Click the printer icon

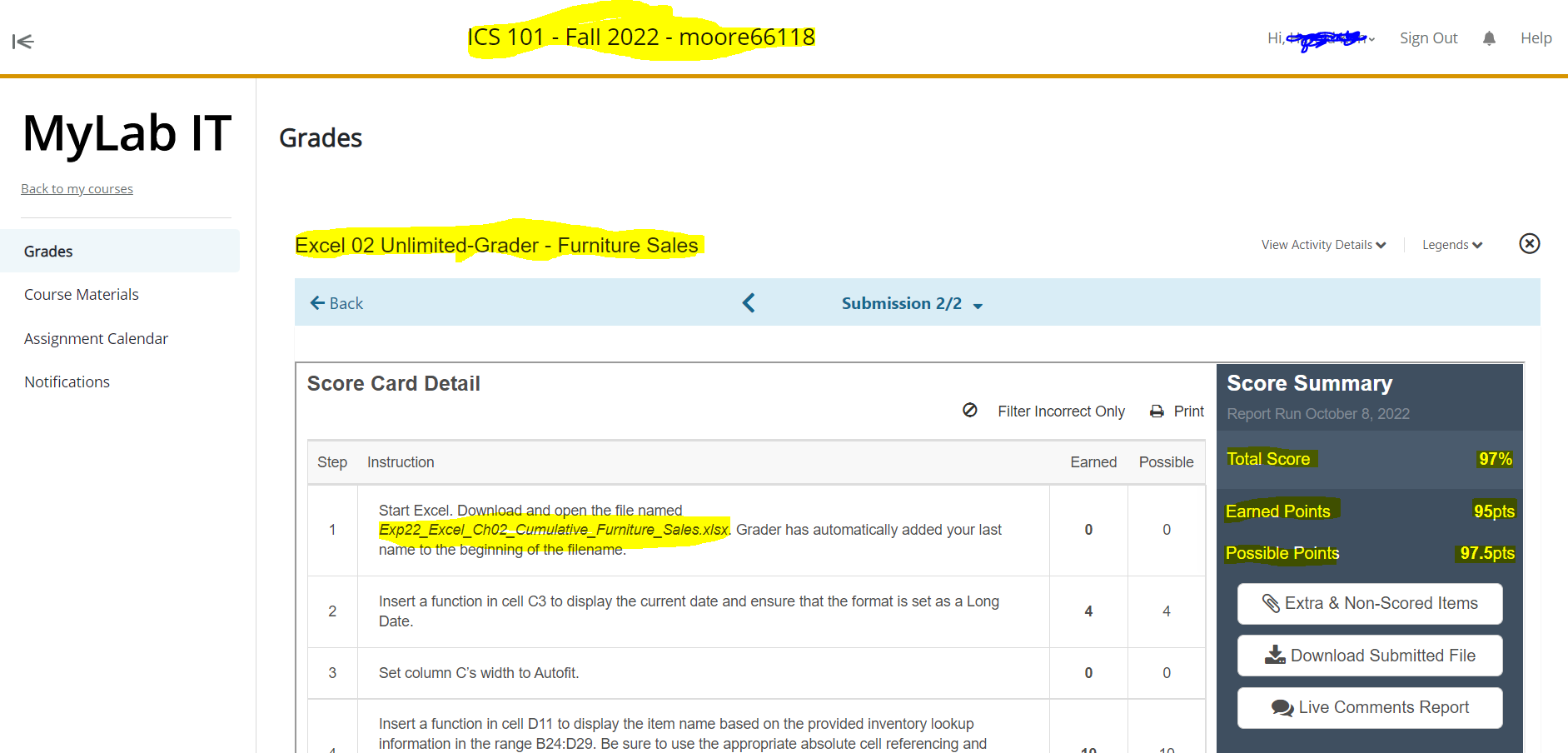click(1157, 411)
